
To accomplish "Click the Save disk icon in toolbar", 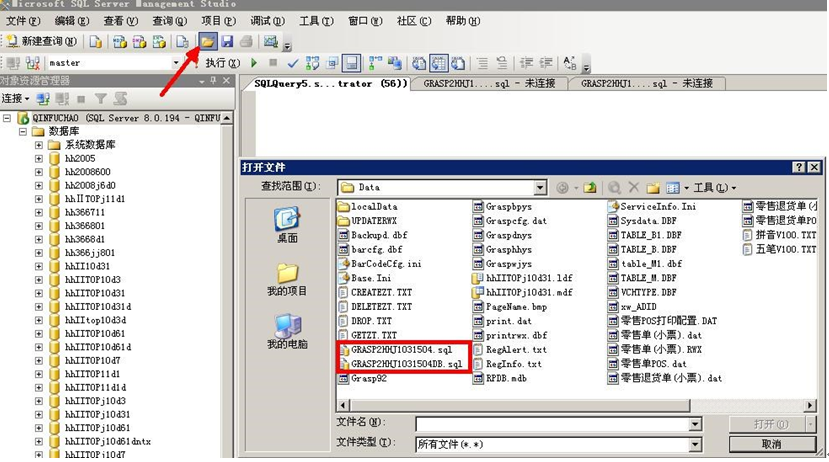I will point(227,41).
